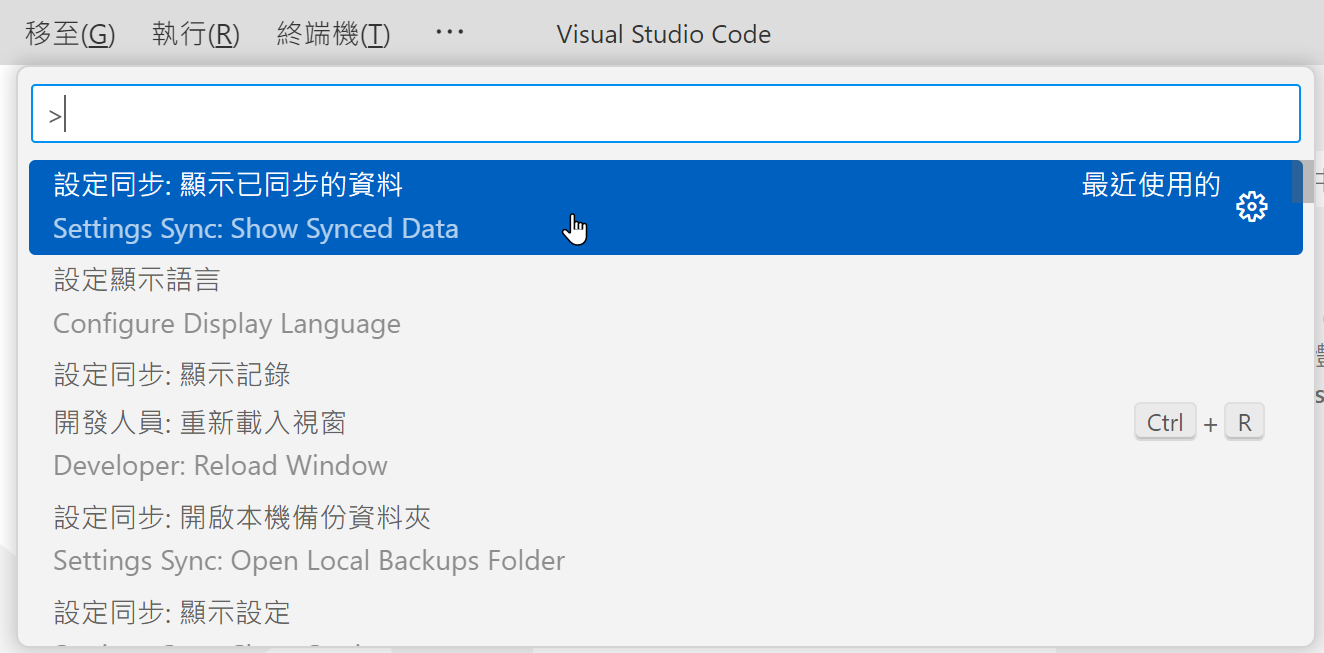Click the Ctrl keybinding badge of Reload Window

pos(1165,422)
